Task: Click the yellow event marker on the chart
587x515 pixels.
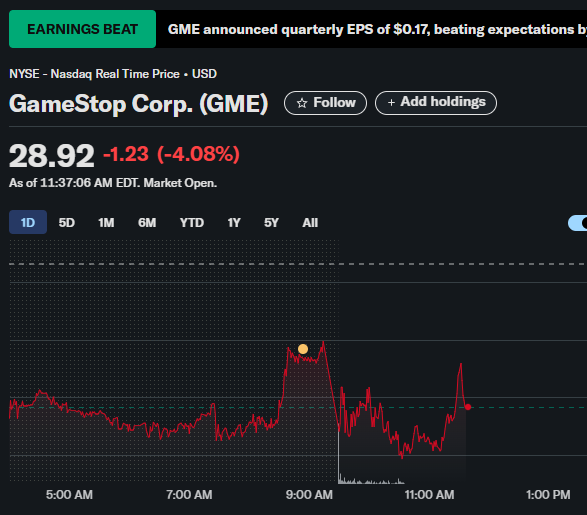Action: 303,349
